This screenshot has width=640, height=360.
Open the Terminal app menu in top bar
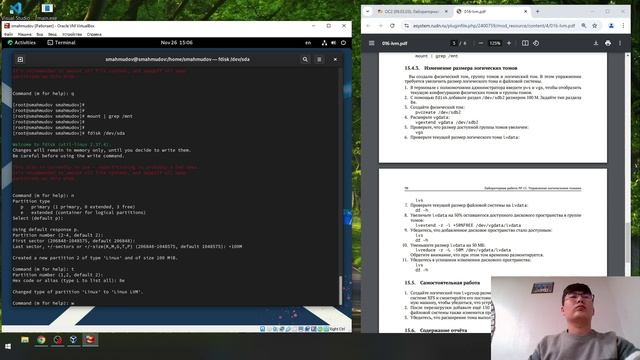point(62,42)
